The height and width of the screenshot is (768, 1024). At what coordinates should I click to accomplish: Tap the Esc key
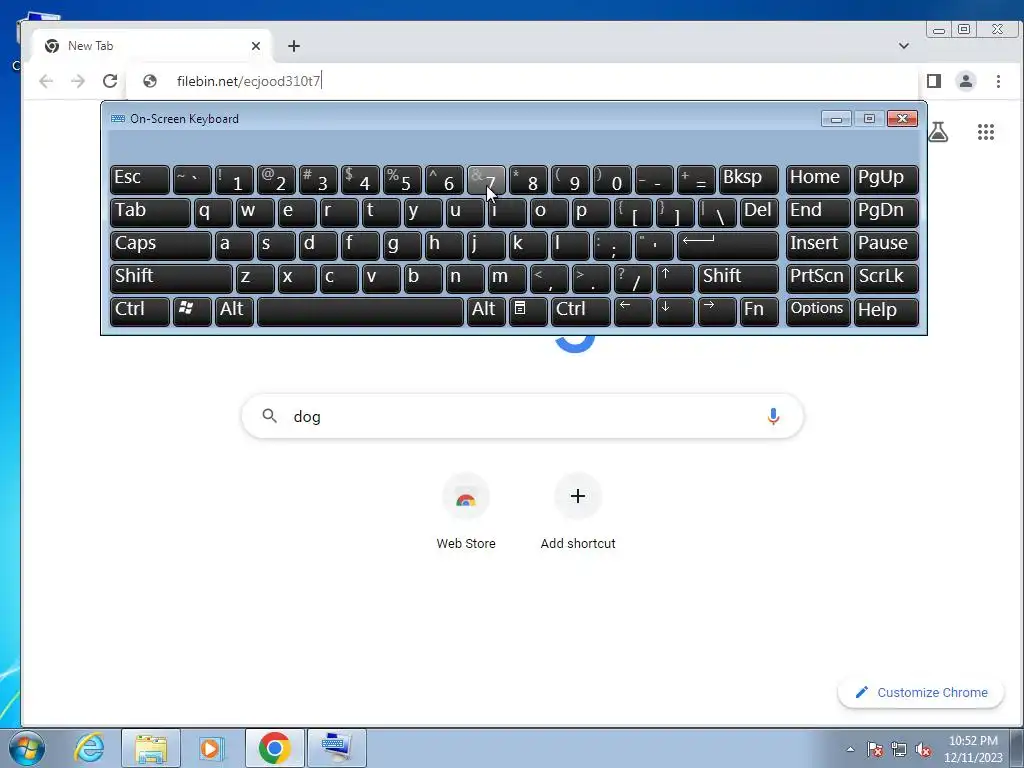[140, 180]
